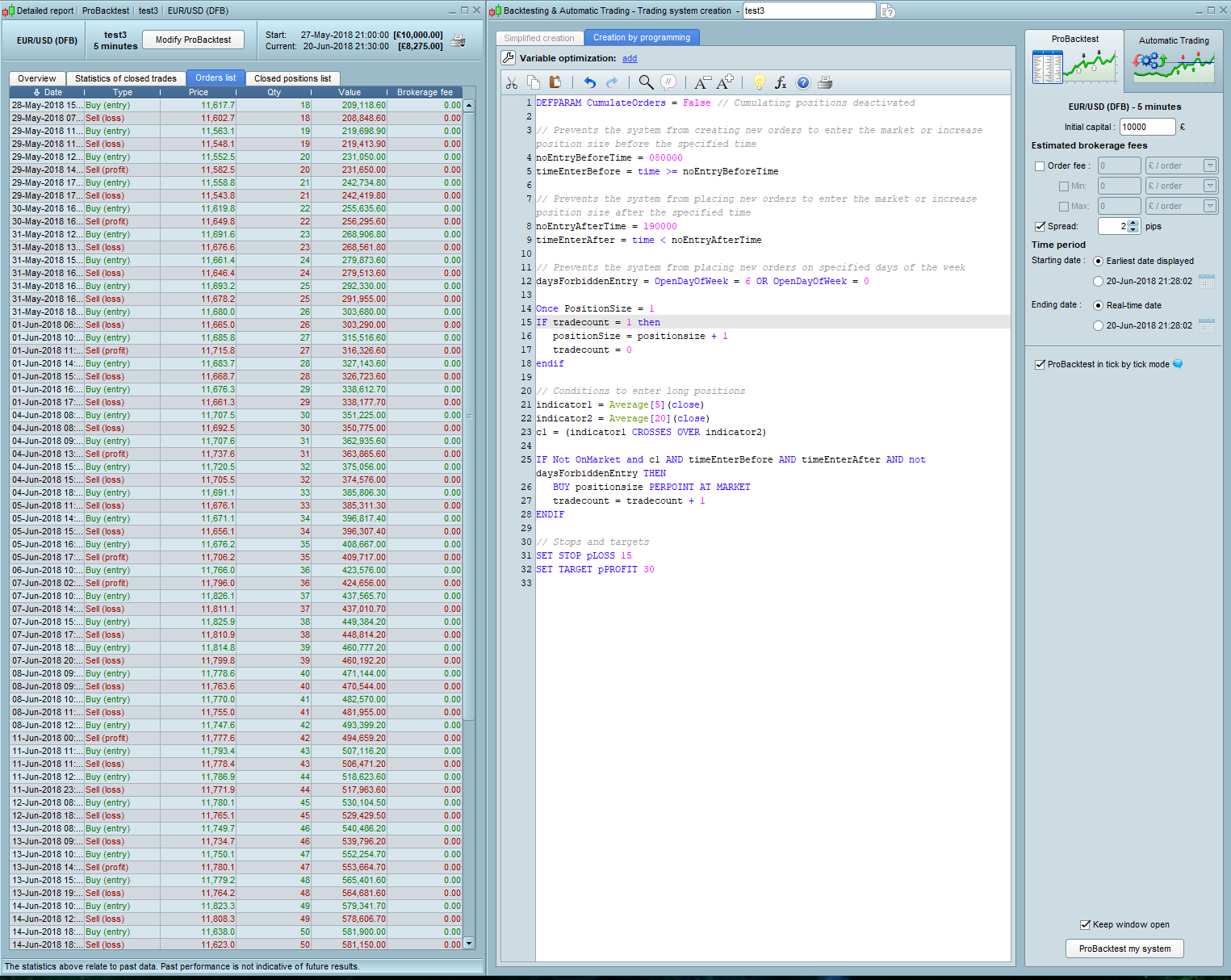This screenshot has width=1231, height=980.
Task: Open the lightbulb help icon
Action: 759,82
